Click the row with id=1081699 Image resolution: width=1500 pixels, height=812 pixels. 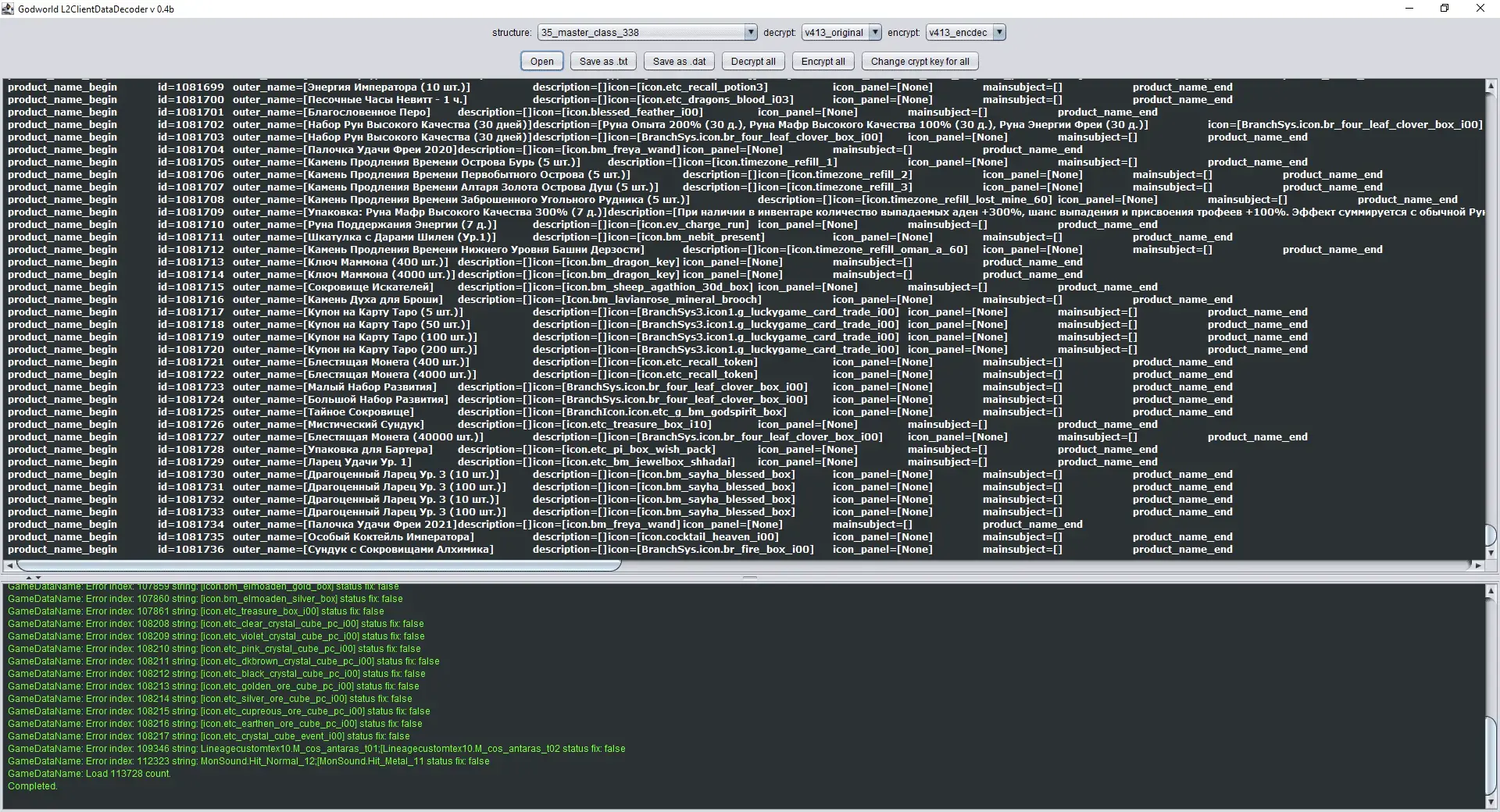pos(743,87)
